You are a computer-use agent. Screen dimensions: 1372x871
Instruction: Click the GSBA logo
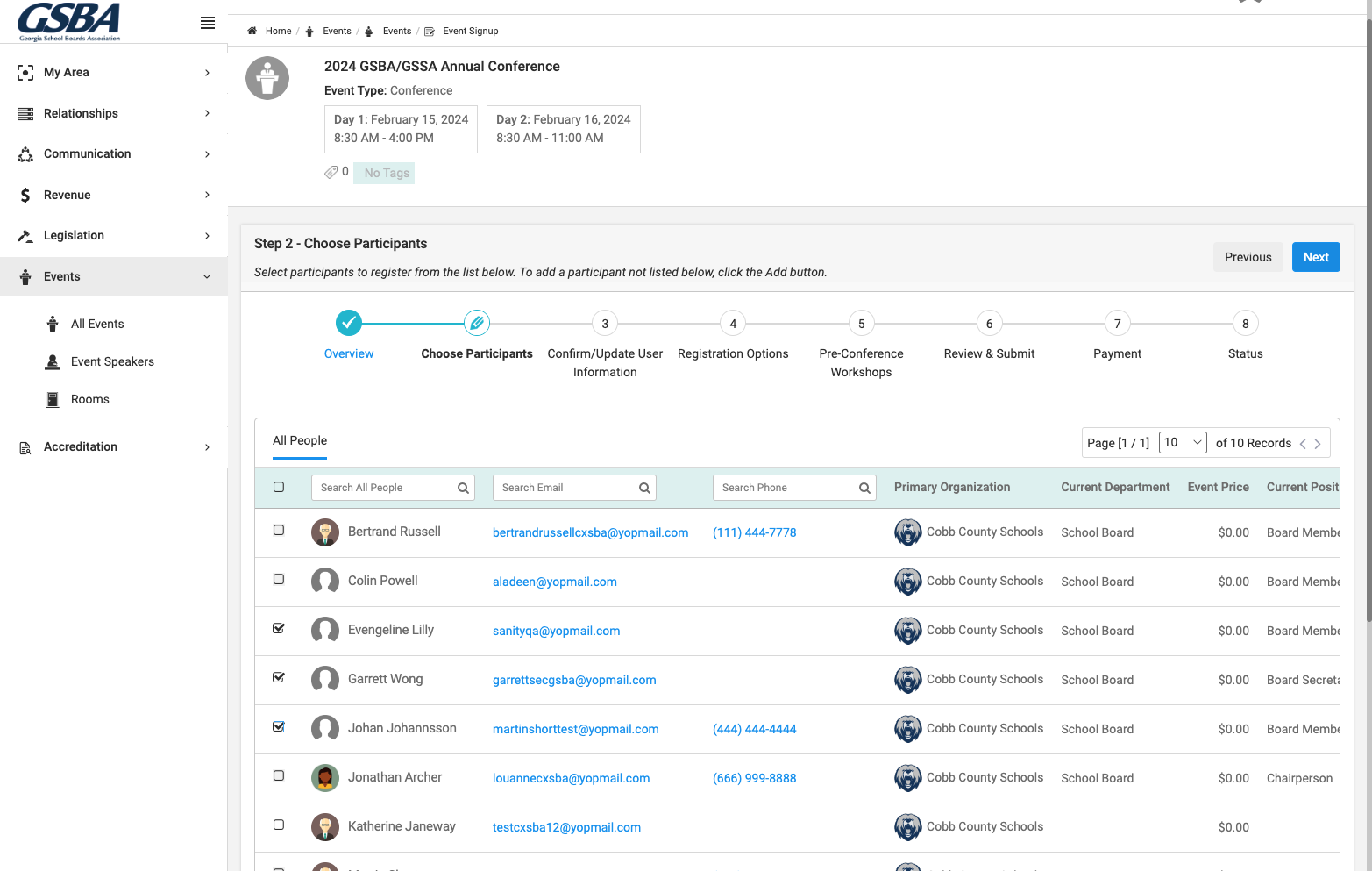click(69, 21)
